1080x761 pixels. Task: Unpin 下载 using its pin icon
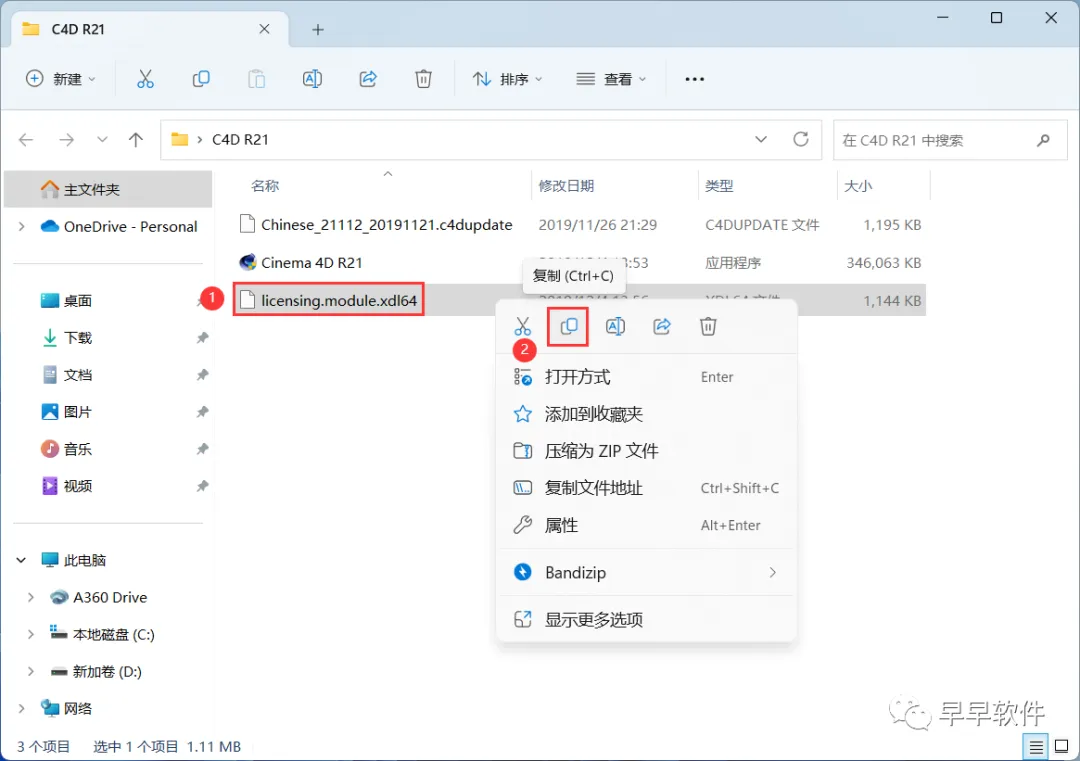pos(202,337)
